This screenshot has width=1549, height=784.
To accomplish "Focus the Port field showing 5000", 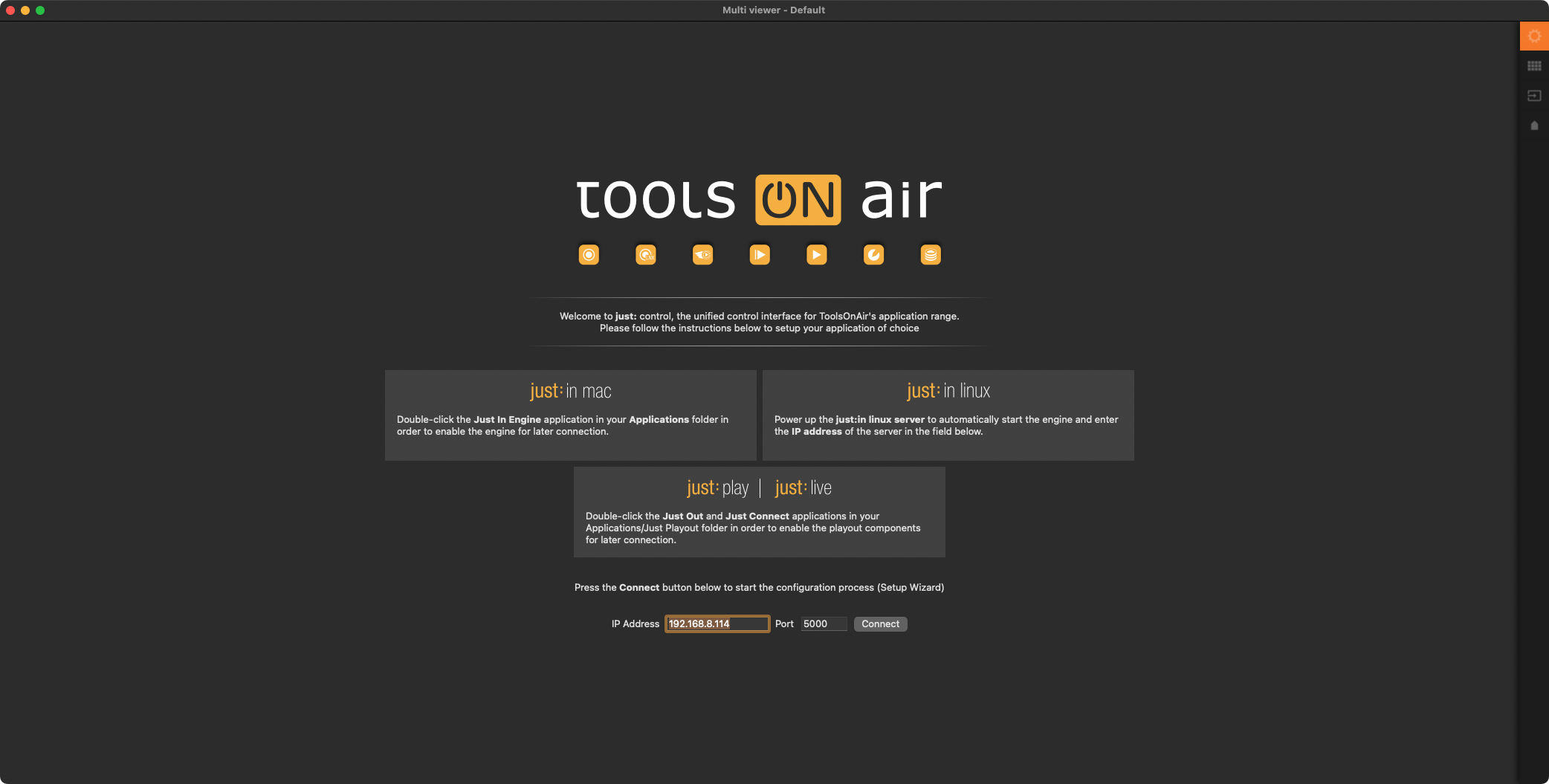I will coord(824,624).
